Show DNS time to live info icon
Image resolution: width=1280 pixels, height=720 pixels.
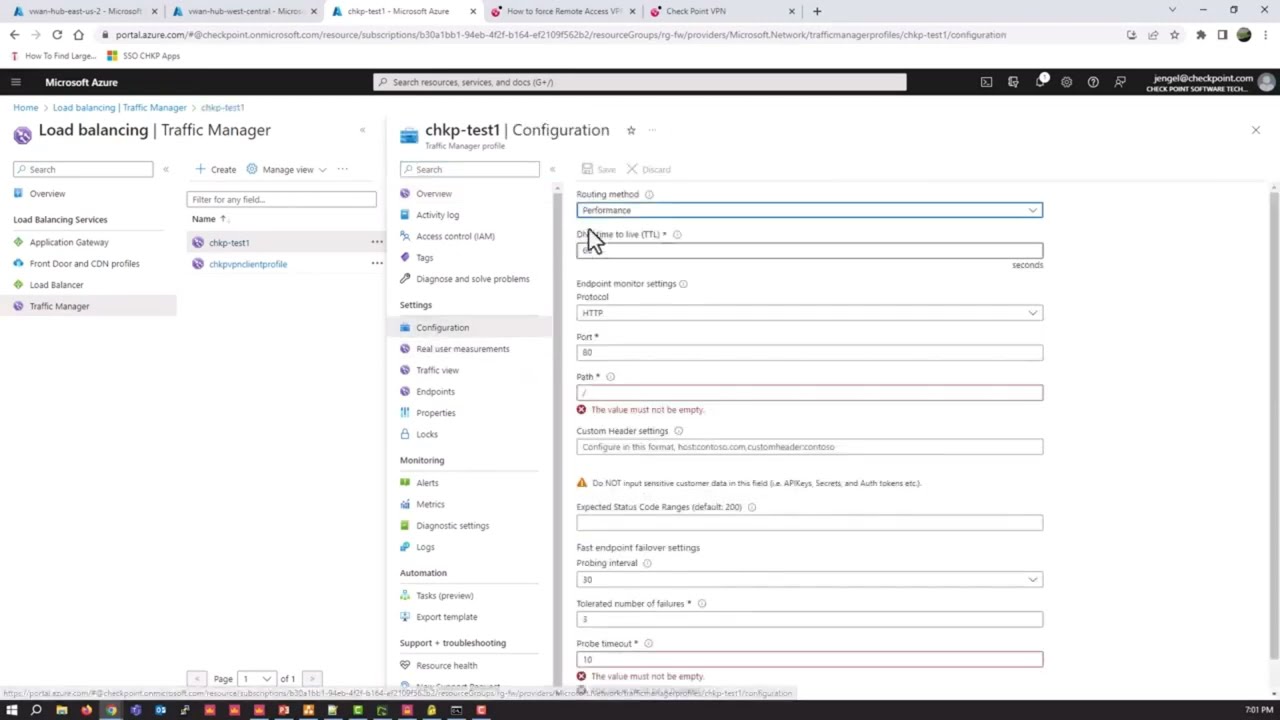click(x=677, y=235)
